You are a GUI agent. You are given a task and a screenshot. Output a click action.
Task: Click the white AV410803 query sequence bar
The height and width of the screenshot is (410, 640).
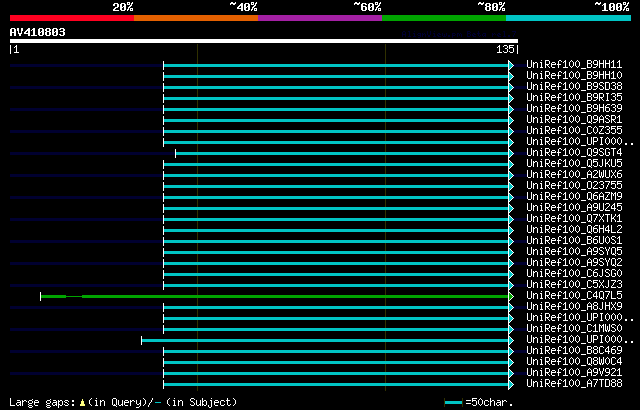[x=264, y=41]
